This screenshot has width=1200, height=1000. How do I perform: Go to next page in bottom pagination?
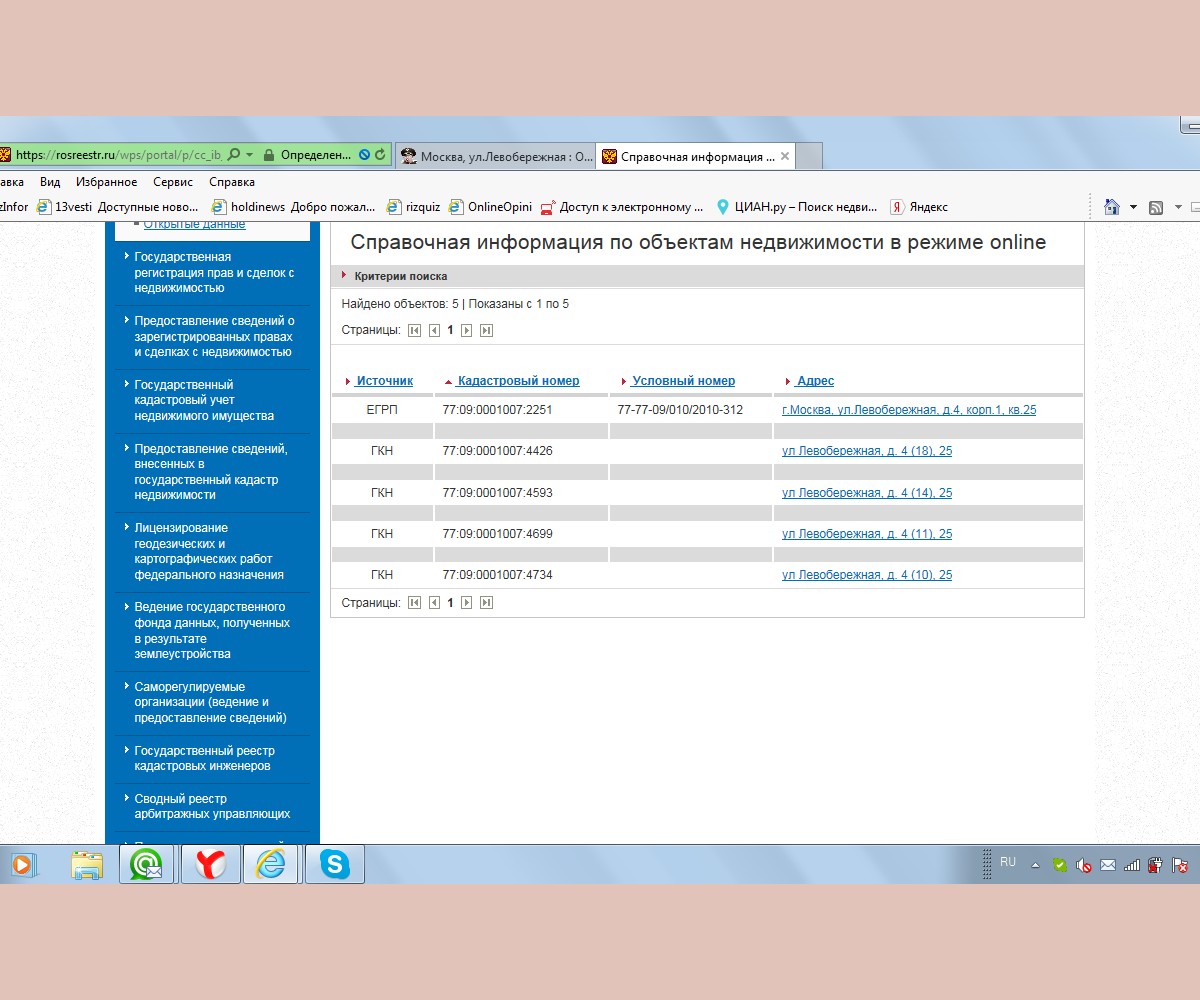pyautogui.click(x=467, y=603)
